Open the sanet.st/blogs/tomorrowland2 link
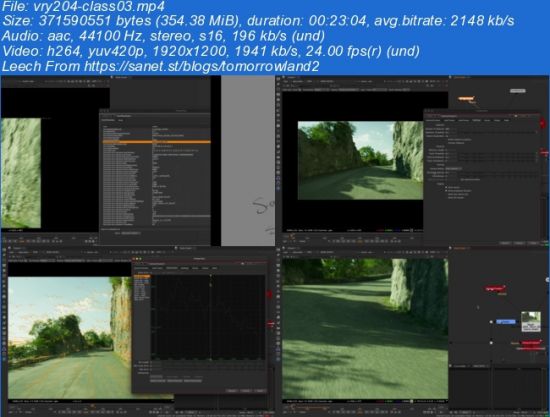 click(x=202, y=66)
